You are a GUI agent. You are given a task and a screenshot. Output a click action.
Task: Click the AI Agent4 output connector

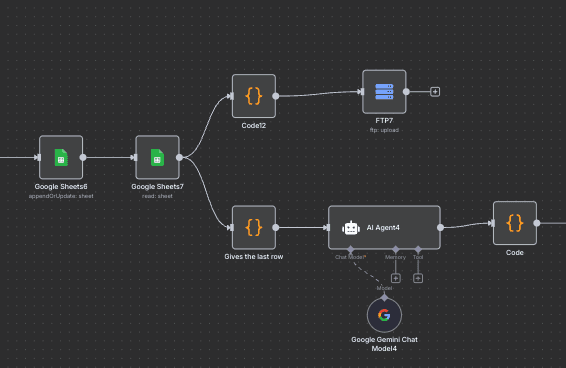440,228
